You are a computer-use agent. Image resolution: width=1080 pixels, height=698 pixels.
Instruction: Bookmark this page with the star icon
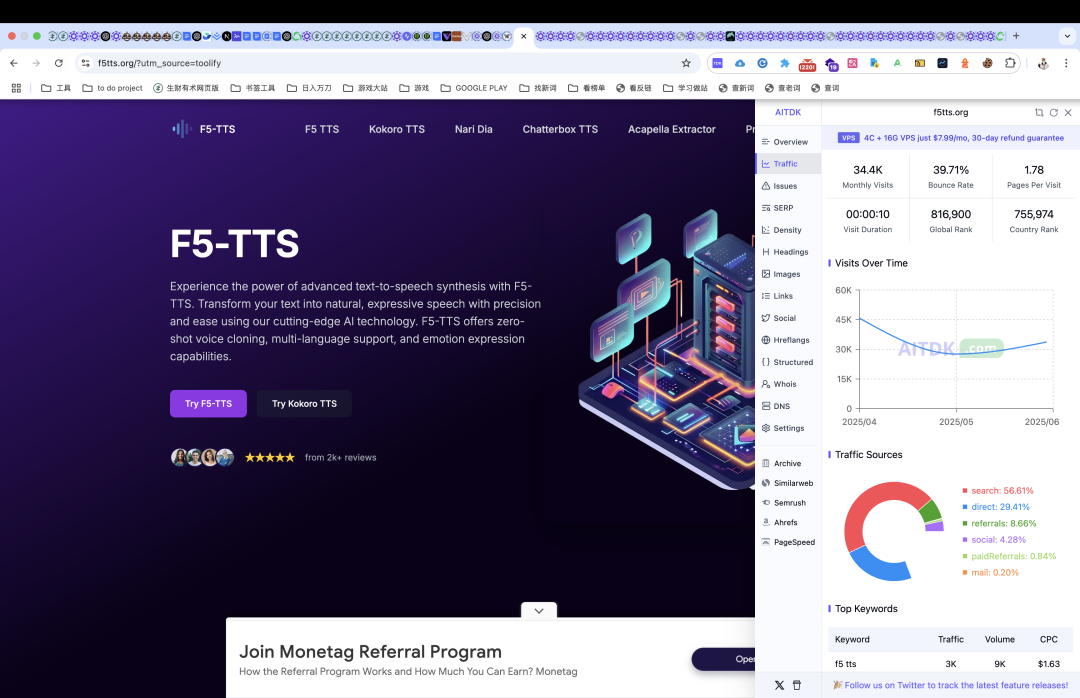tap(686, 63)
